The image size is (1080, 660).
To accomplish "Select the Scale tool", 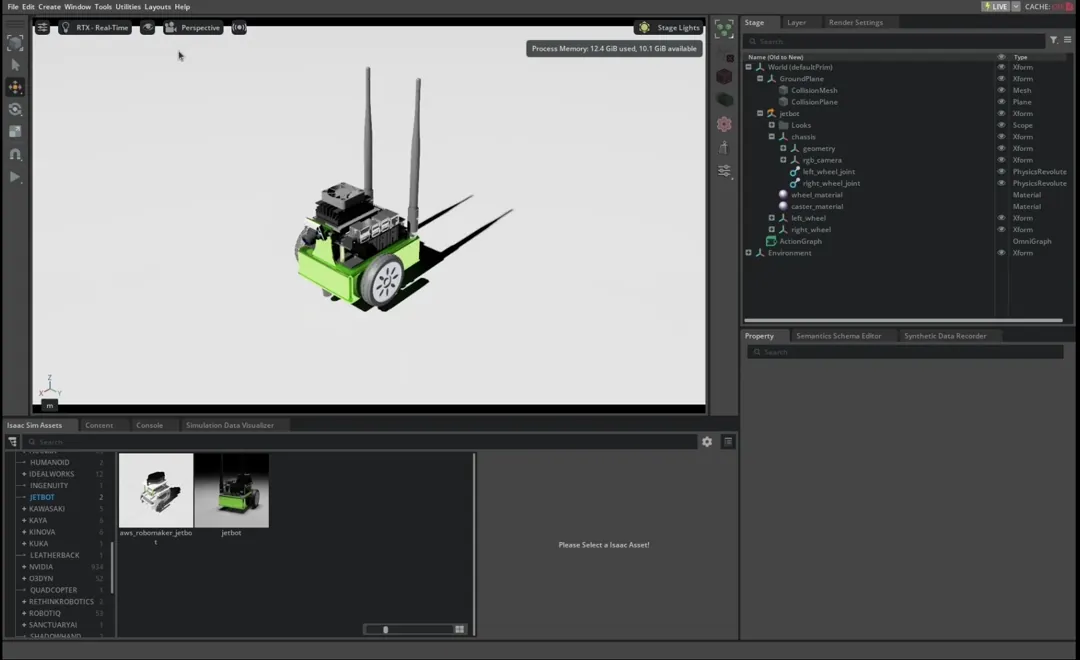I will pos(15,130).
